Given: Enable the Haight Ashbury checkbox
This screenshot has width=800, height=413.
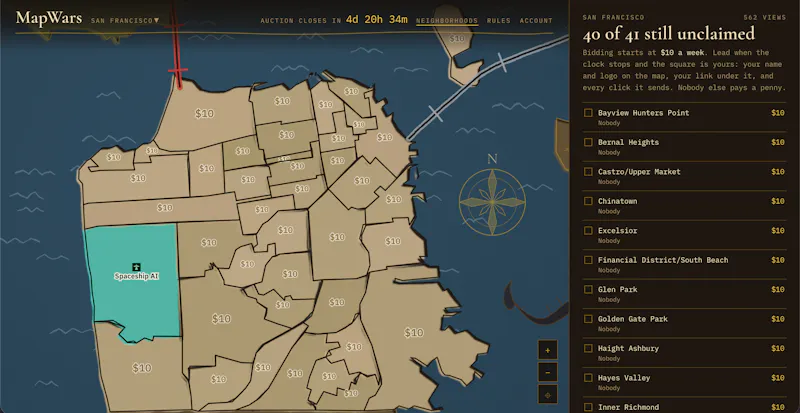Looking at the screenshot, I should [588, 348].
